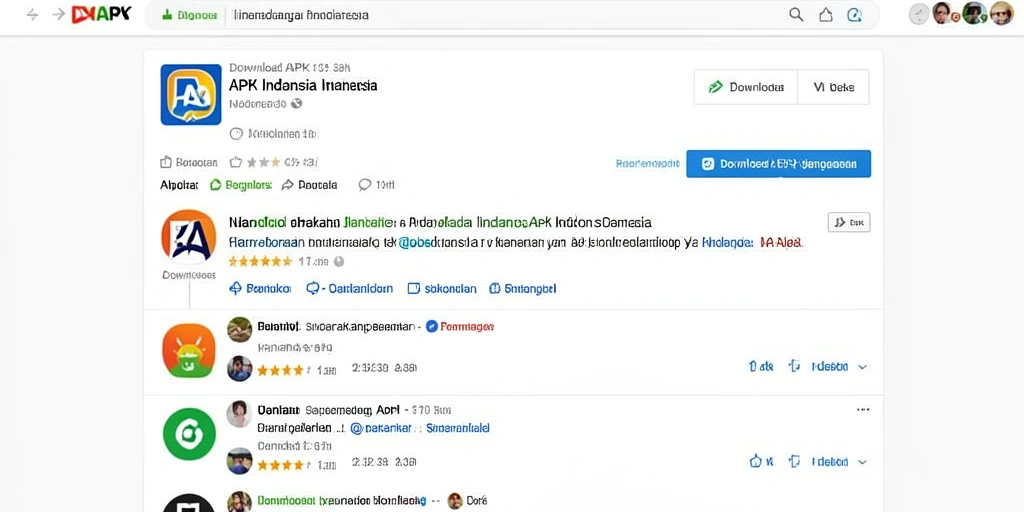Click the Reonenooot link beside blue button
This screenshot has height=512, width=1024.
click(647, 164)
